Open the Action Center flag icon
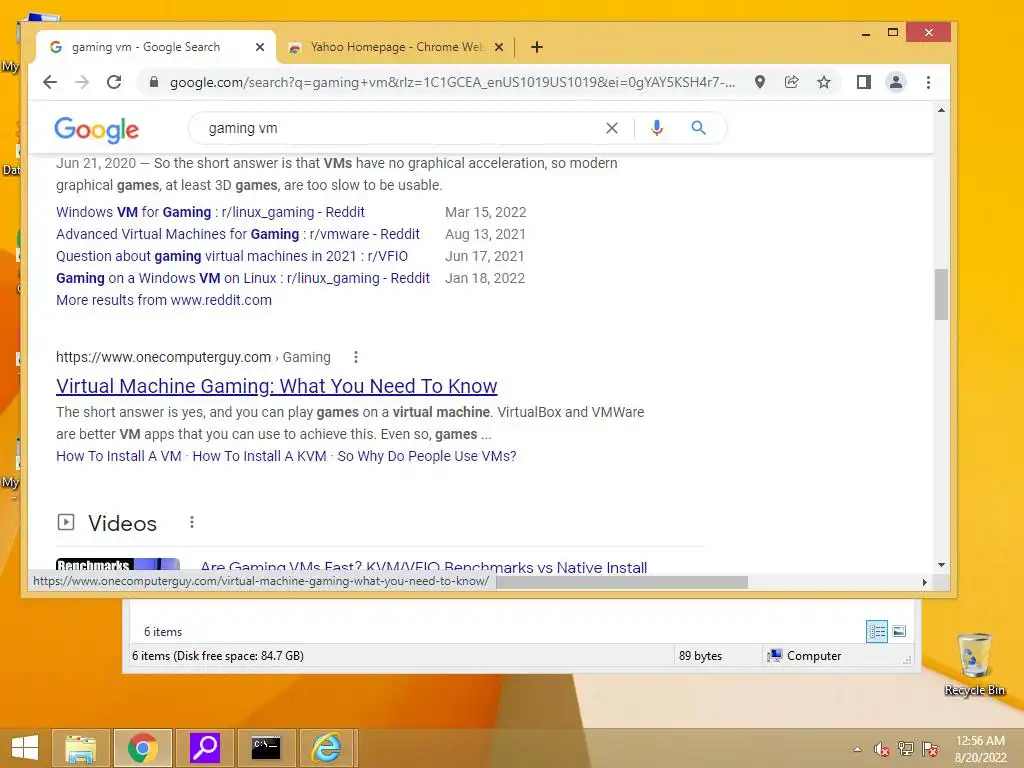The height and width of the screenshot is (768, 1024). coord(930,749)
